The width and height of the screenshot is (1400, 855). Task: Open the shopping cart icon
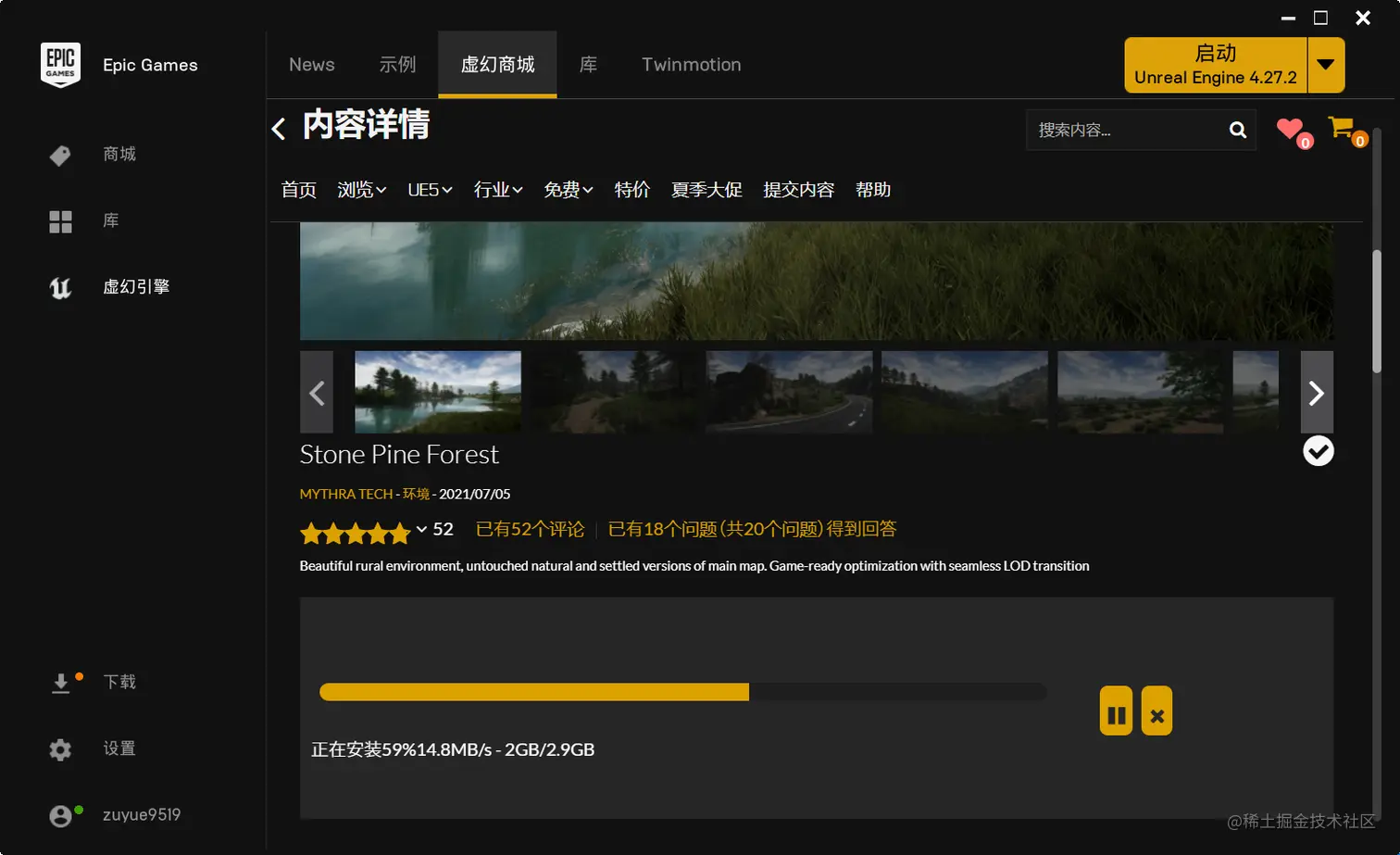coord(1341,127)
